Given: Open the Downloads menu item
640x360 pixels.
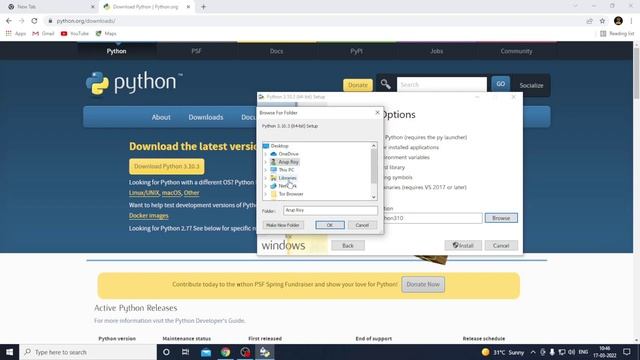Looking at the screenshot, I should pos(206,117).
